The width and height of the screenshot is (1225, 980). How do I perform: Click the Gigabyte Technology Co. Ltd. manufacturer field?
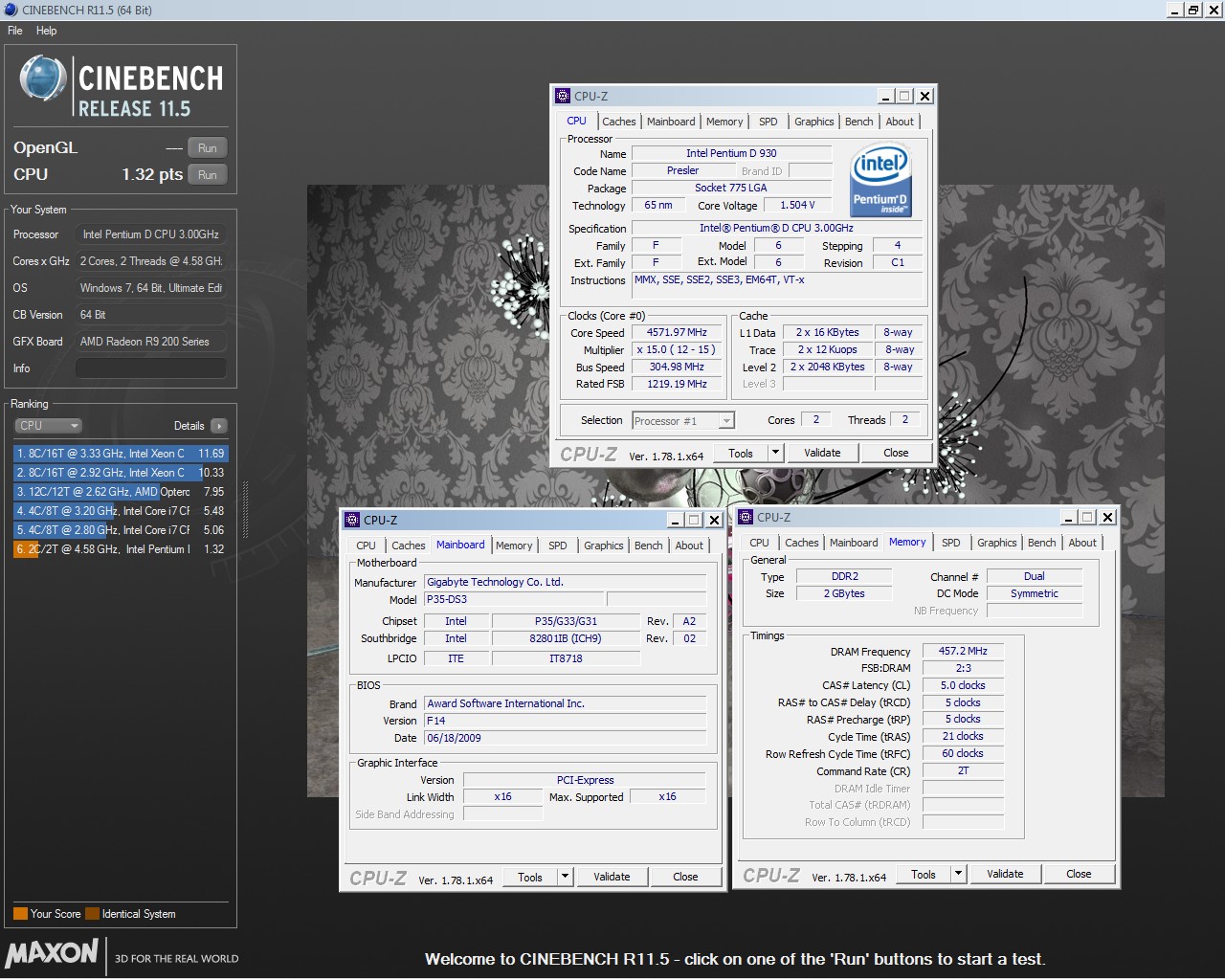coord(566,582)
